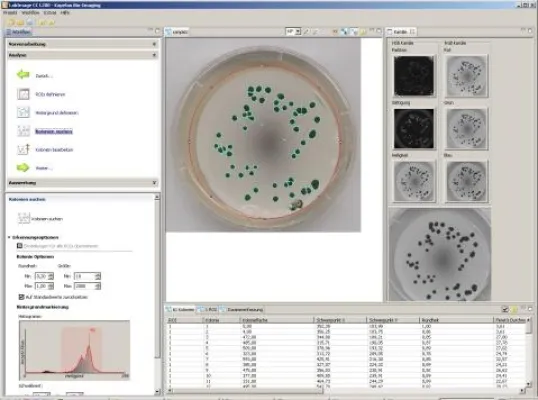Click the Größe Max spinner arrows
Screen dimensions: 538x400
[98, 285]
